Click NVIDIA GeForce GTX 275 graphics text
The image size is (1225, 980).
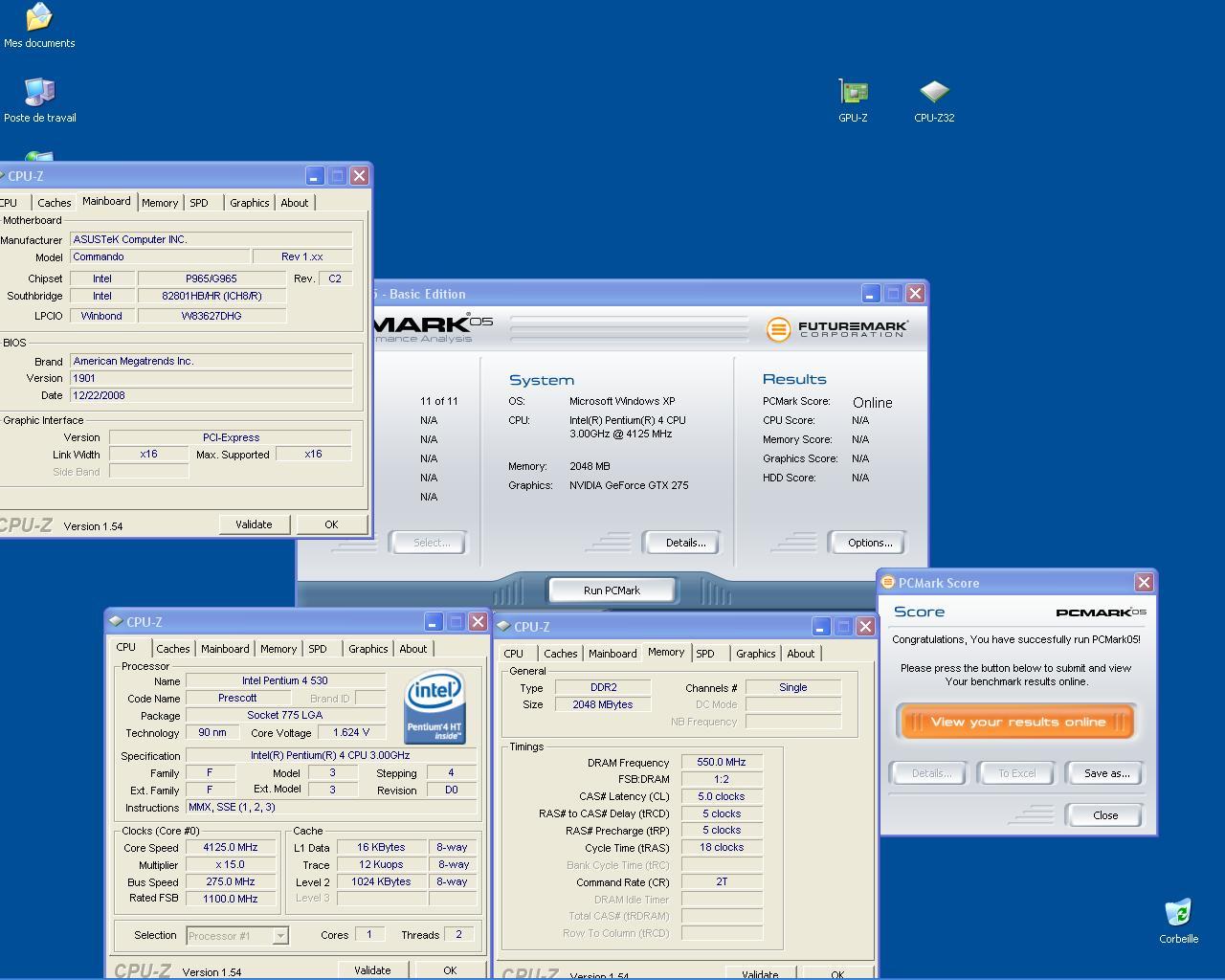coord(629,485)
